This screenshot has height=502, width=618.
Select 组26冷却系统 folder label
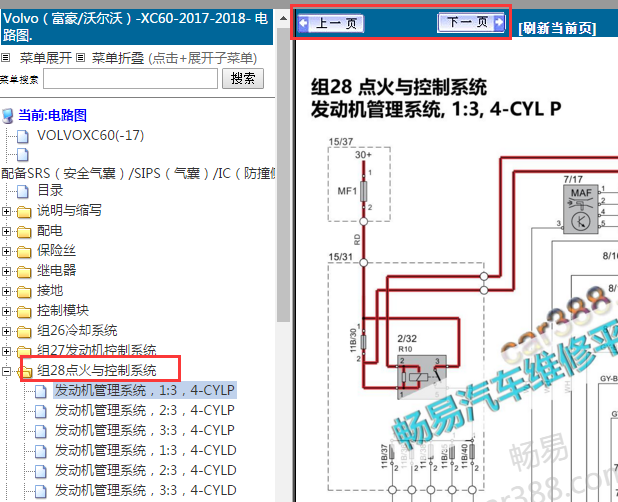(77, 330)
